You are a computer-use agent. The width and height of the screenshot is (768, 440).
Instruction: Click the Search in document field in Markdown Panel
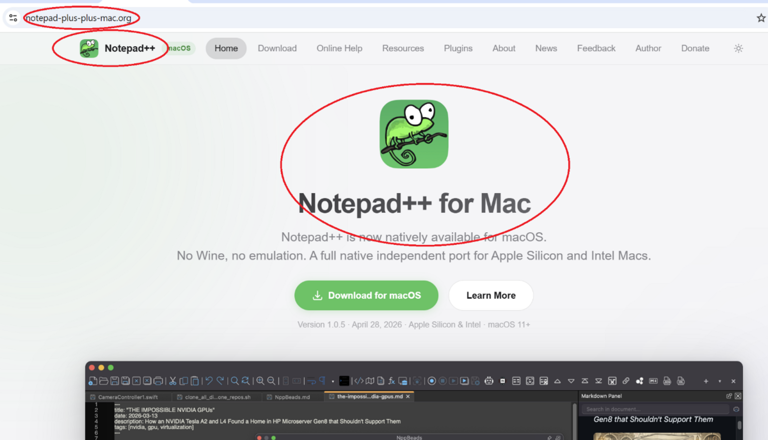coord(655,409)
